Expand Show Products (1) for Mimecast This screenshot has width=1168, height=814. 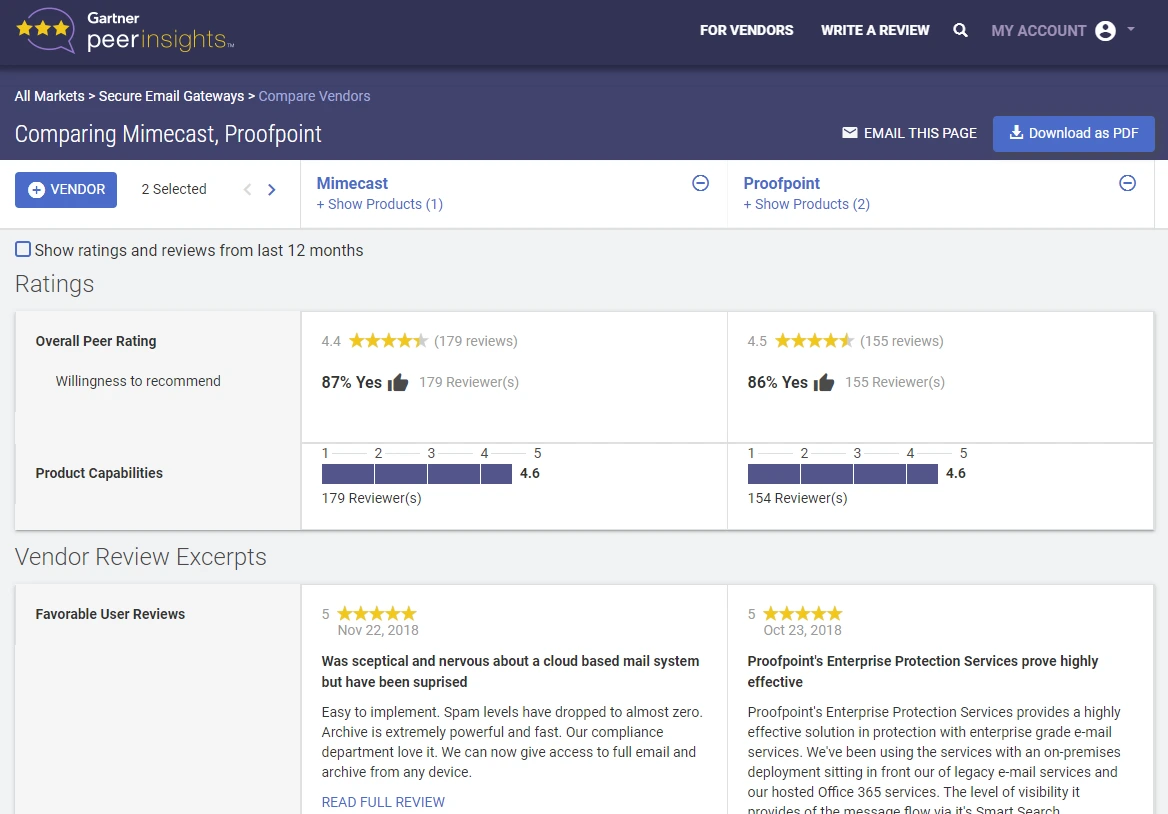(x=380, y=204)
